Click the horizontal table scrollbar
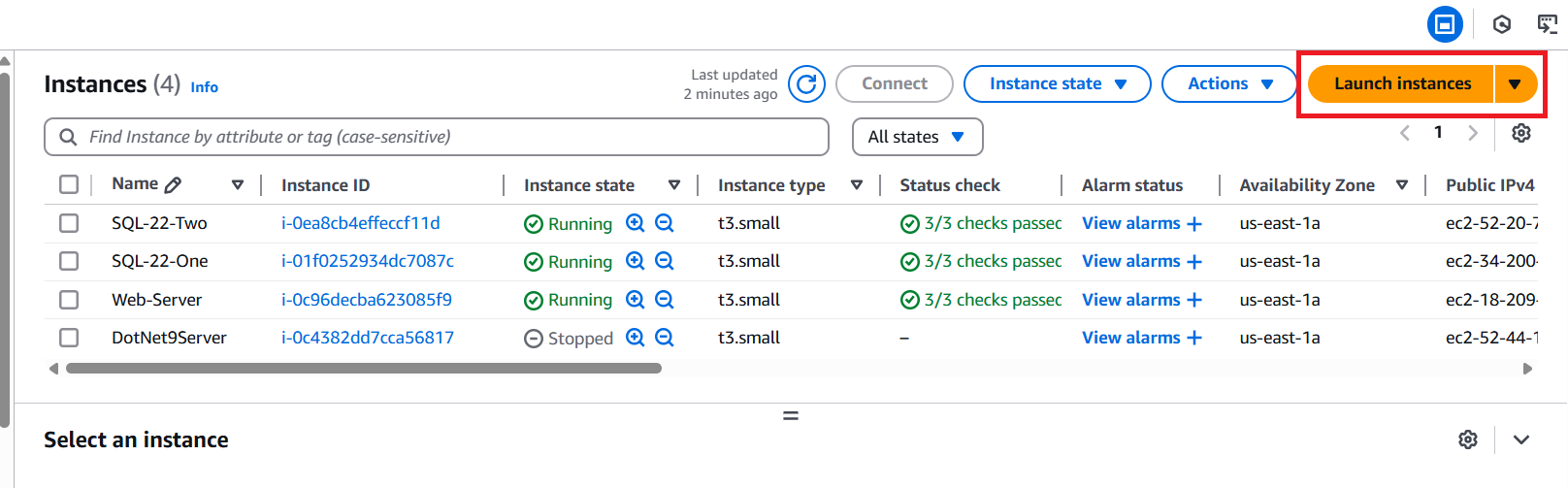Image resolution: width=1568 pixels, height=488 pixels. pos(364,369)
